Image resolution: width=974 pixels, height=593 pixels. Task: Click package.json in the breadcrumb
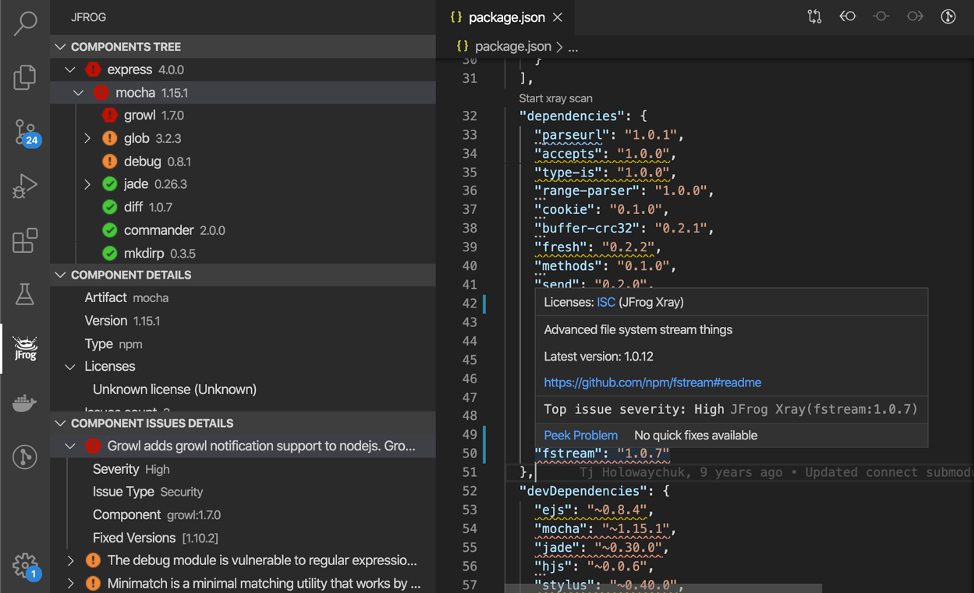pos(513,47)
